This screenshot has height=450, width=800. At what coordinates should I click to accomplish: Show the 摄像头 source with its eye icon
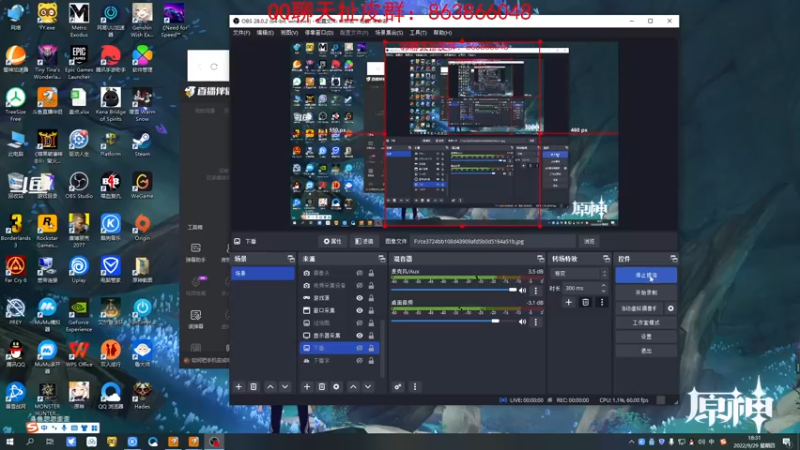click(x=360, y=273)
